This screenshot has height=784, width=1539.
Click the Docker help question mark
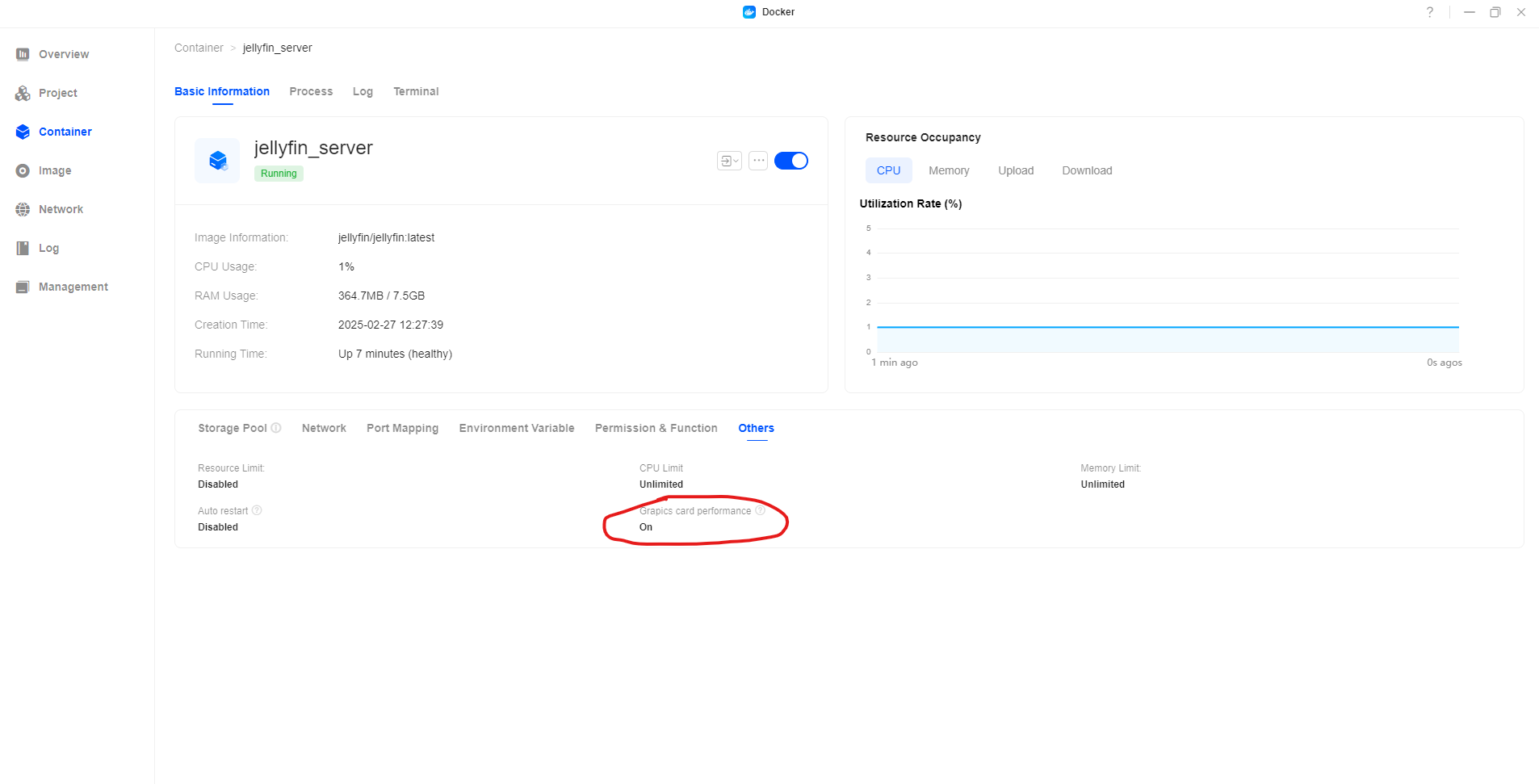point(1430,12)
